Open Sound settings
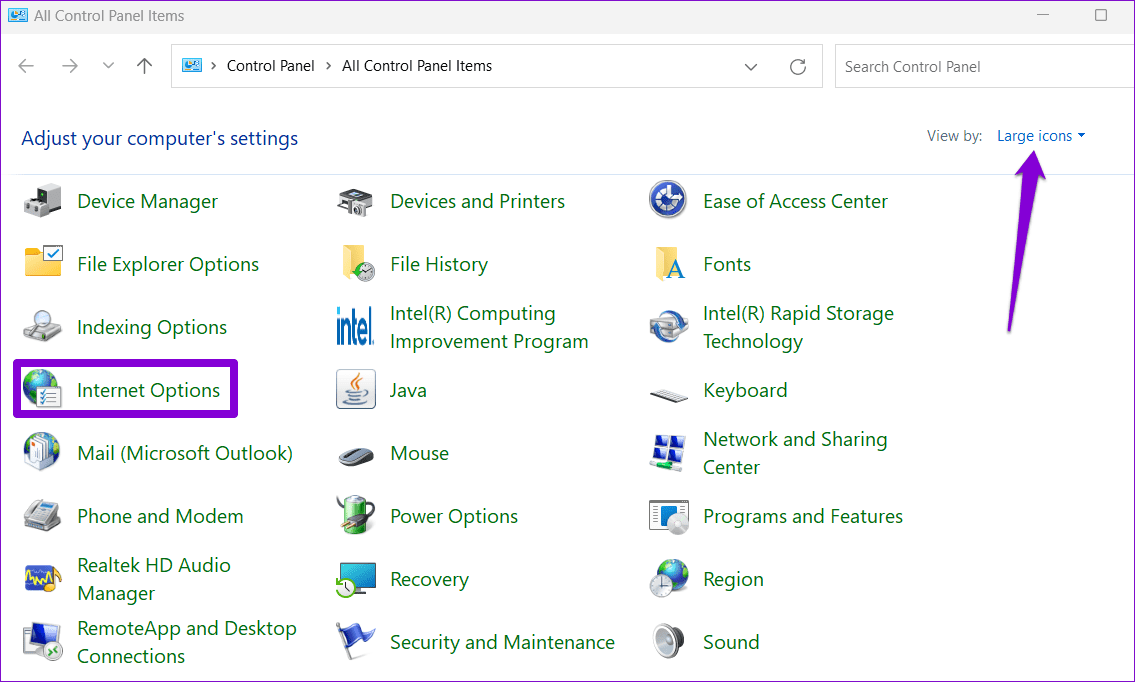1135x682 pixels. (x=730, y=642)
